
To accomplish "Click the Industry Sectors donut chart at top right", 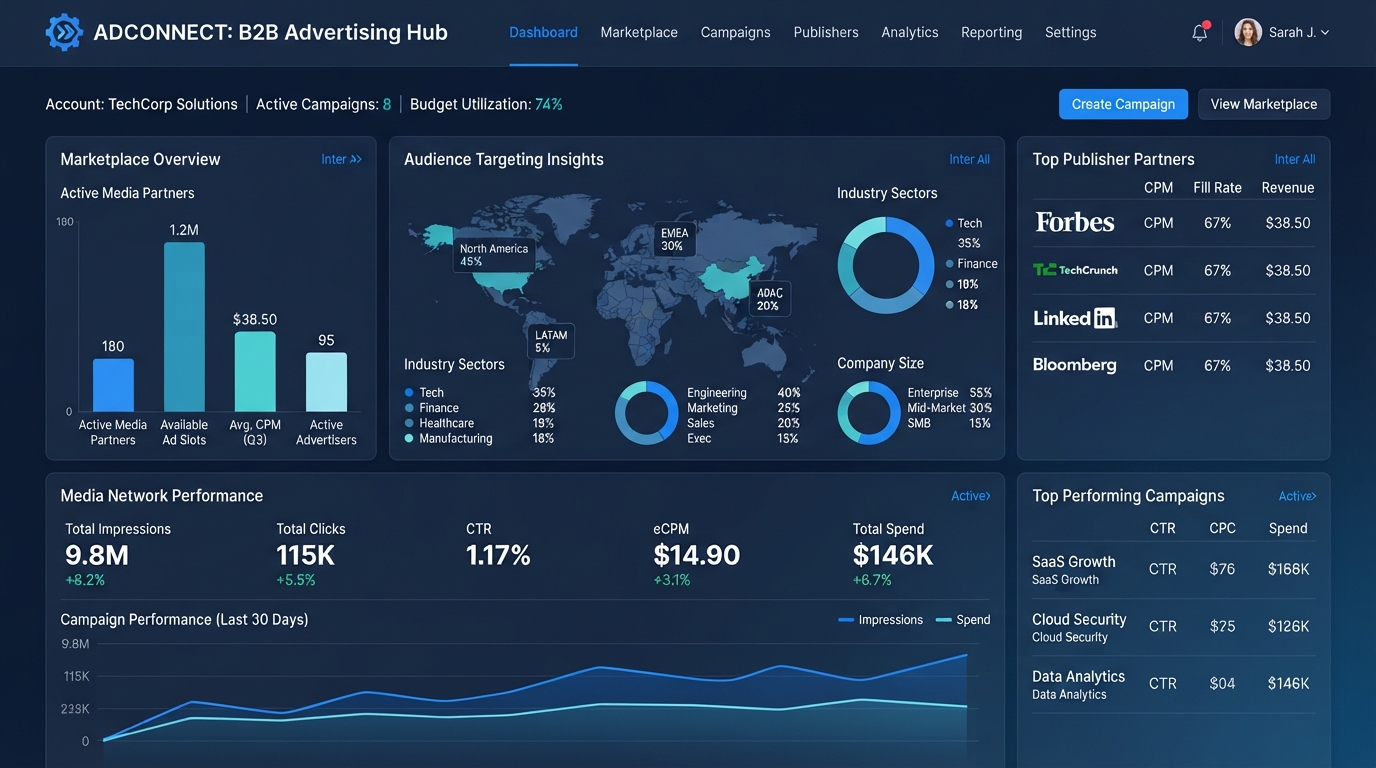I will (885, 265).
